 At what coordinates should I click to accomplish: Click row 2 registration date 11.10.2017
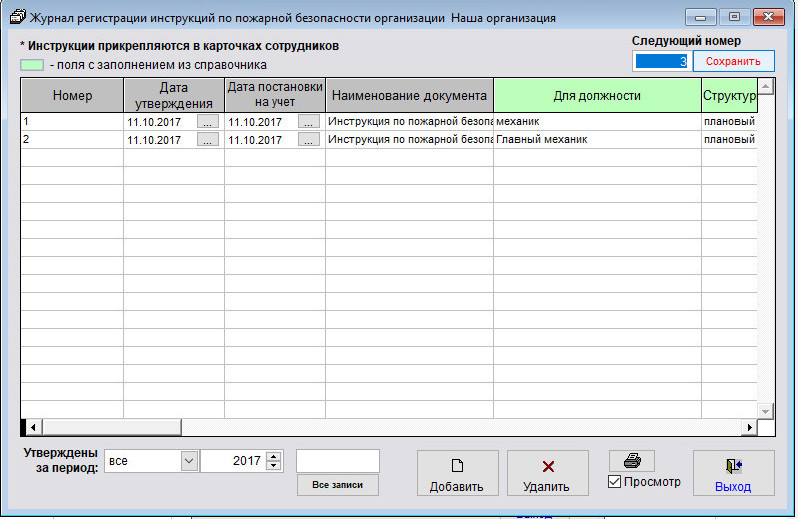click(255, 140)
